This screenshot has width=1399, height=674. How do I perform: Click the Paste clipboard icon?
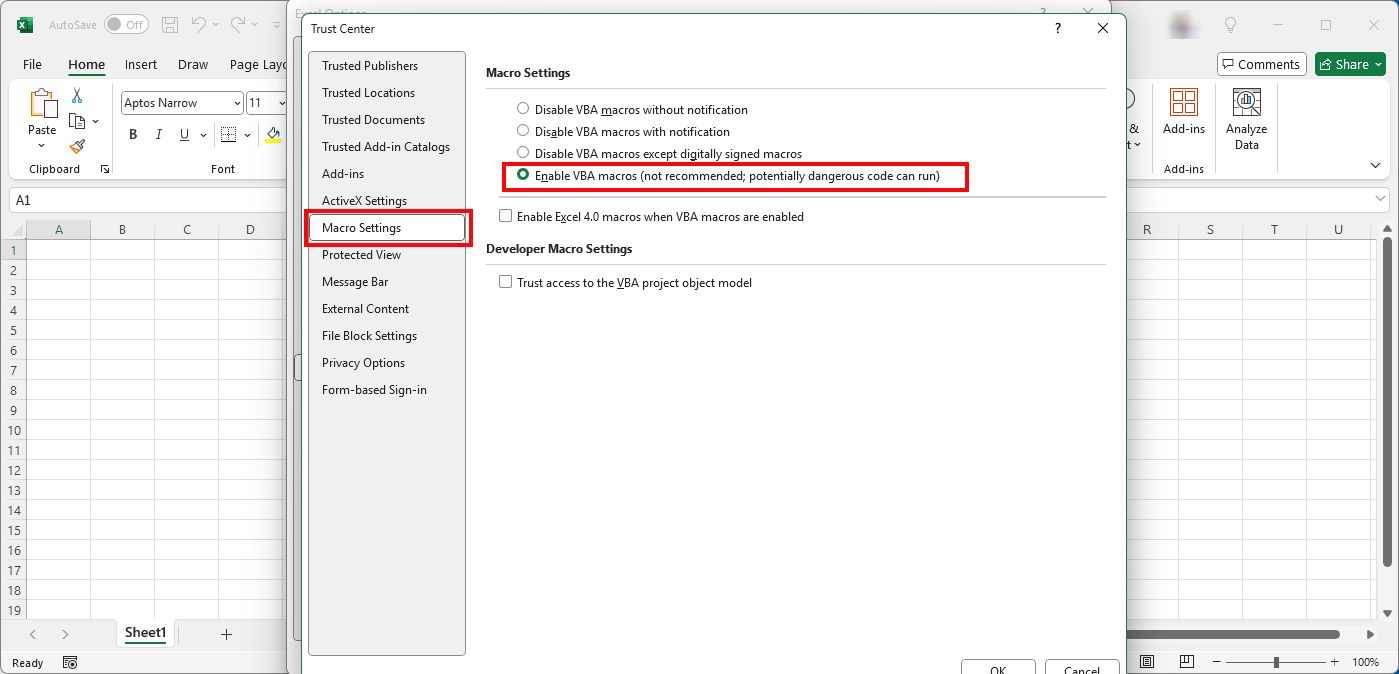pyautogui.click(x=42, y=104)
